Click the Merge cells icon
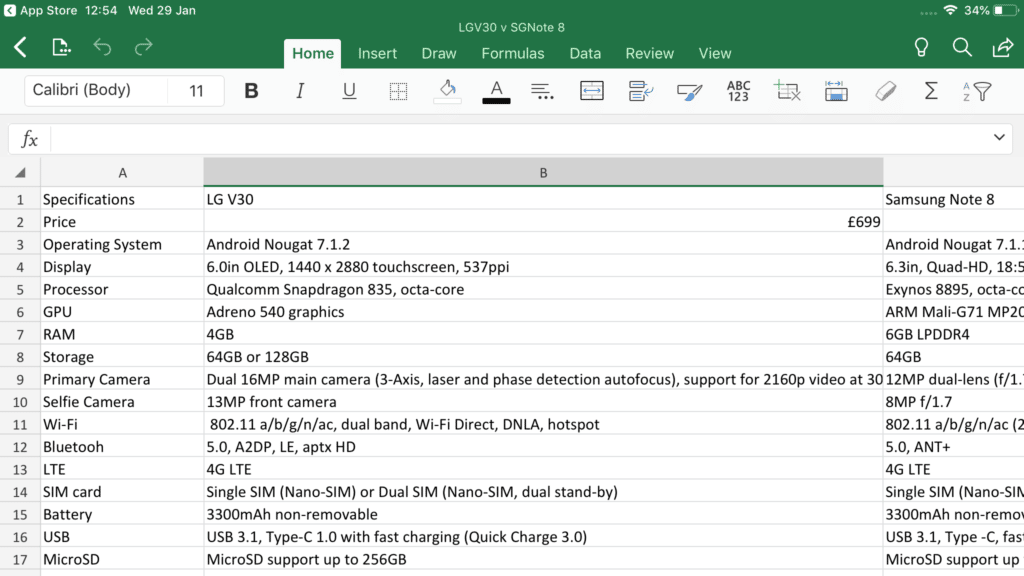This screenshot has width=1024, height=576. 592,91
